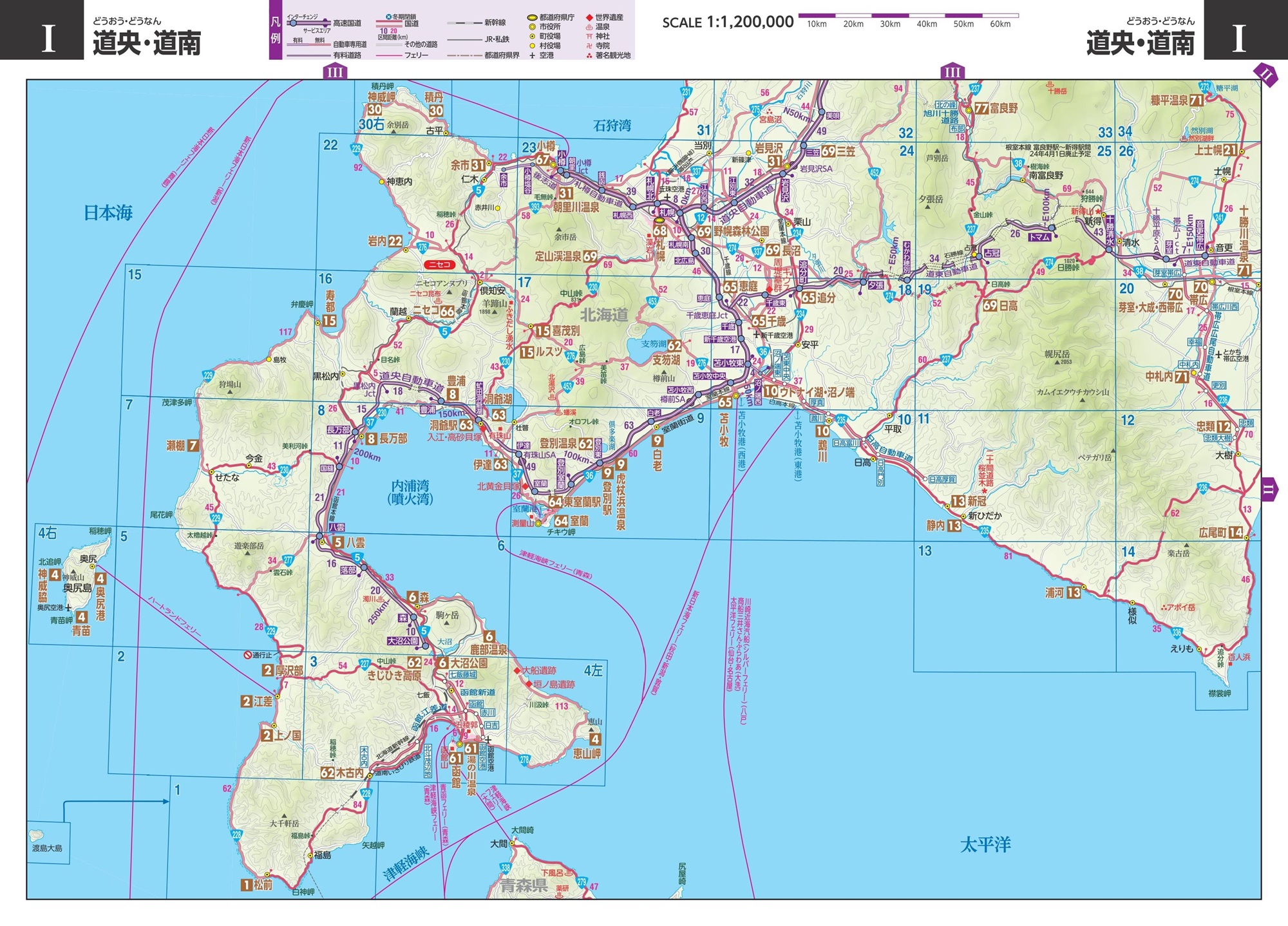
Task: Click the brown 66 box beside ニセコ
Action: pos(447,311)
